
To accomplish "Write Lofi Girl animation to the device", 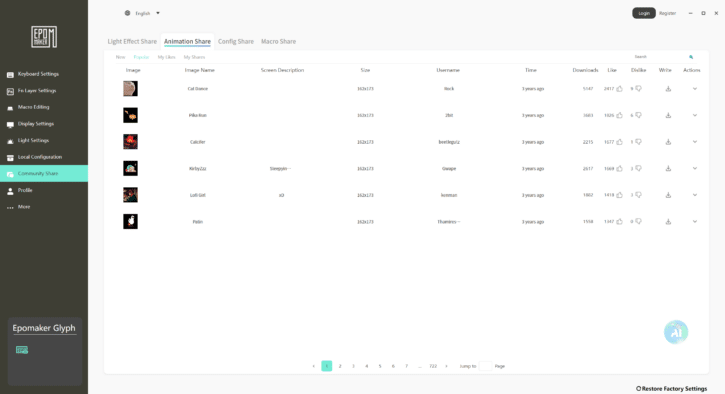I will pos(668,195).
